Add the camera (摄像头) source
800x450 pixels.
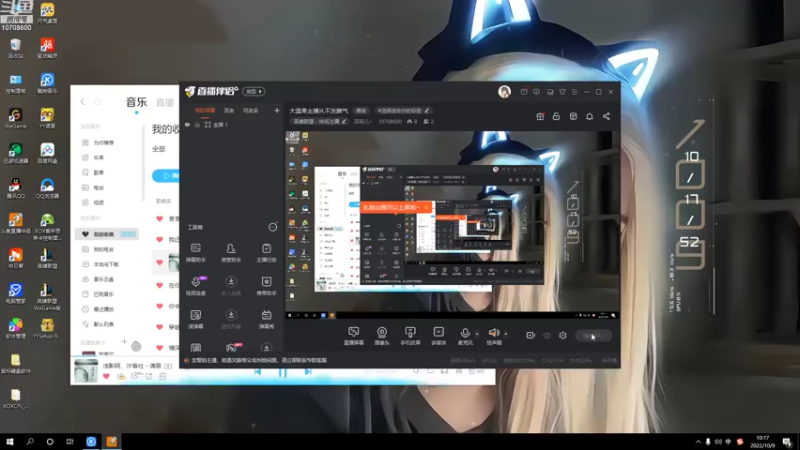[x=382, y=336]
